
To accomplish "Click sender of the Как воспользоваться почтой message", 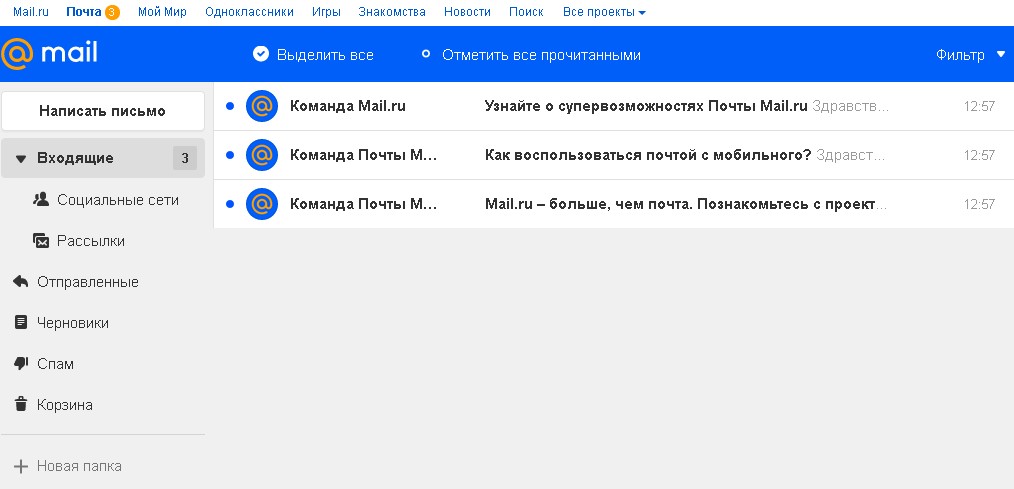I will pos(363,155).
